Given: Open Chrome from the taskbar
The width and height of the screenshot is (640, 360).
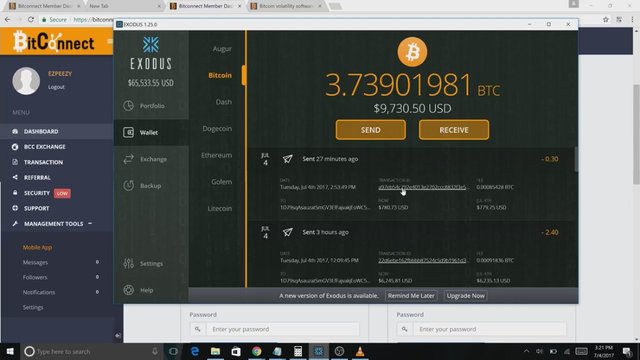Looking at the screenshot, I should pos(256,351).
